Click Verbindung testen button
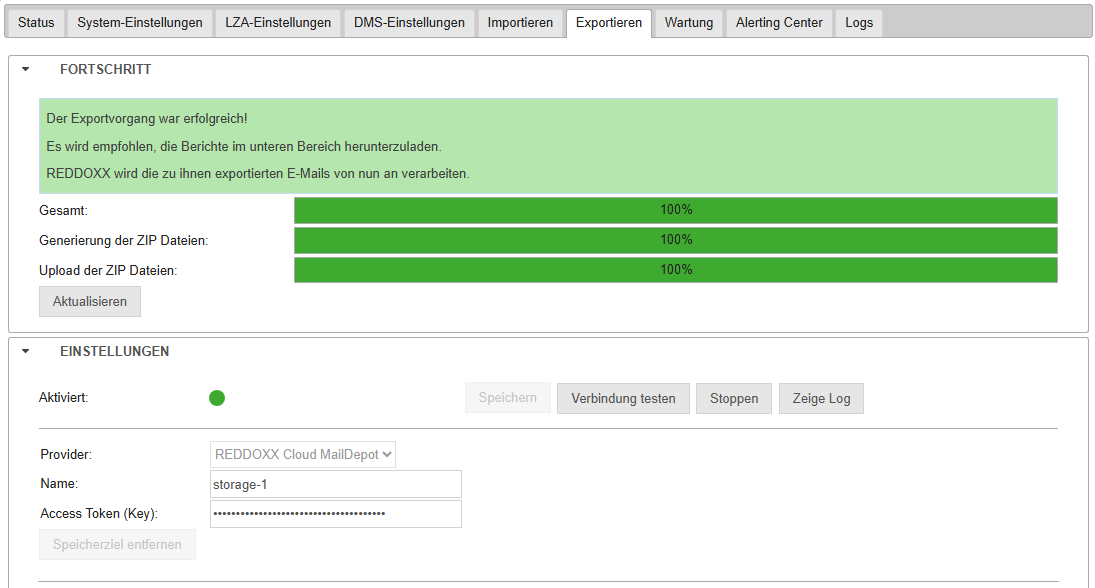 pyautogui.click(x=623, y=398)
